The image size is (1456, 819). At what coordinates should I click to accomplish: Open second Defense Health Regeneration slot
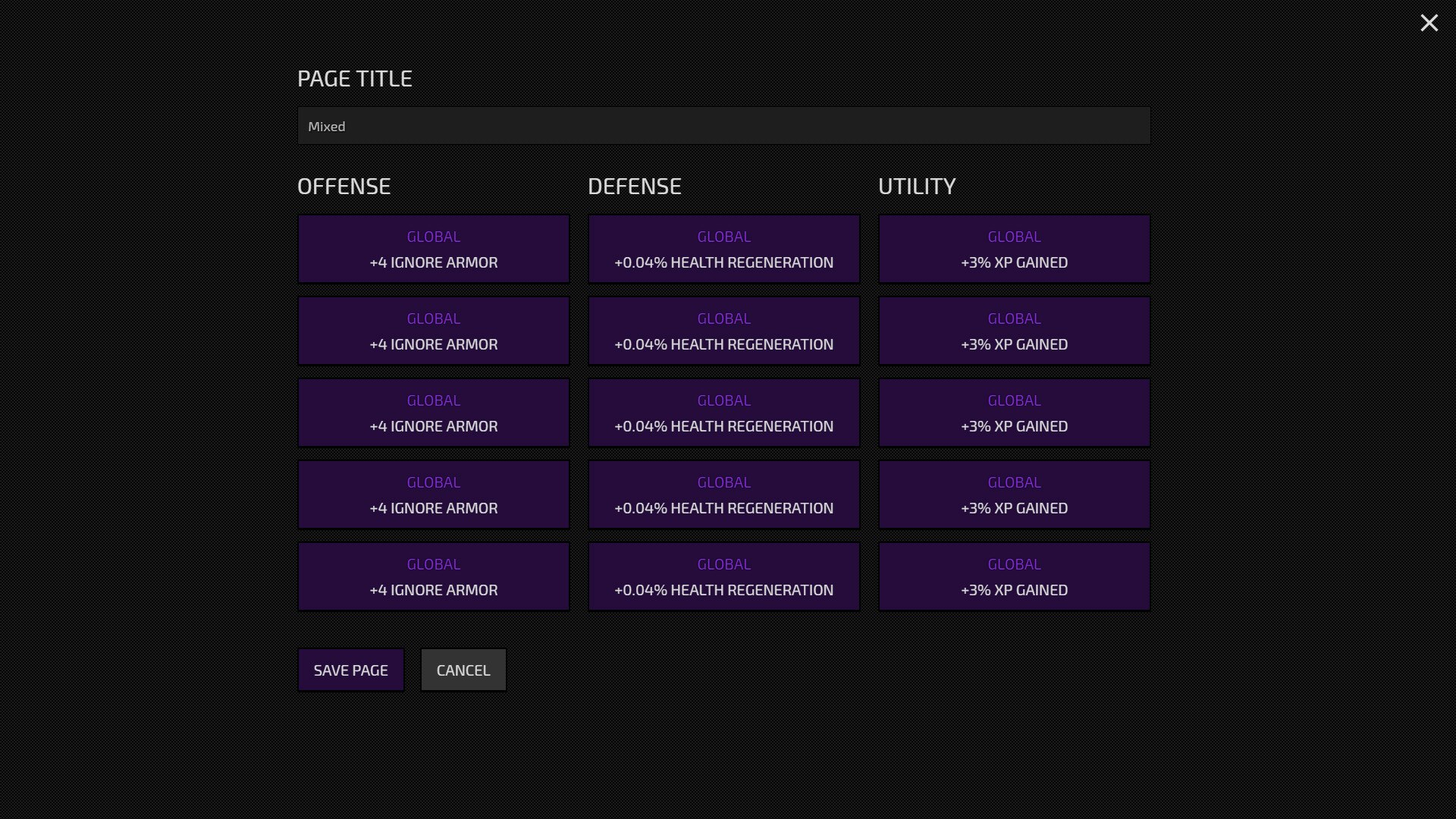pos(723,331)
